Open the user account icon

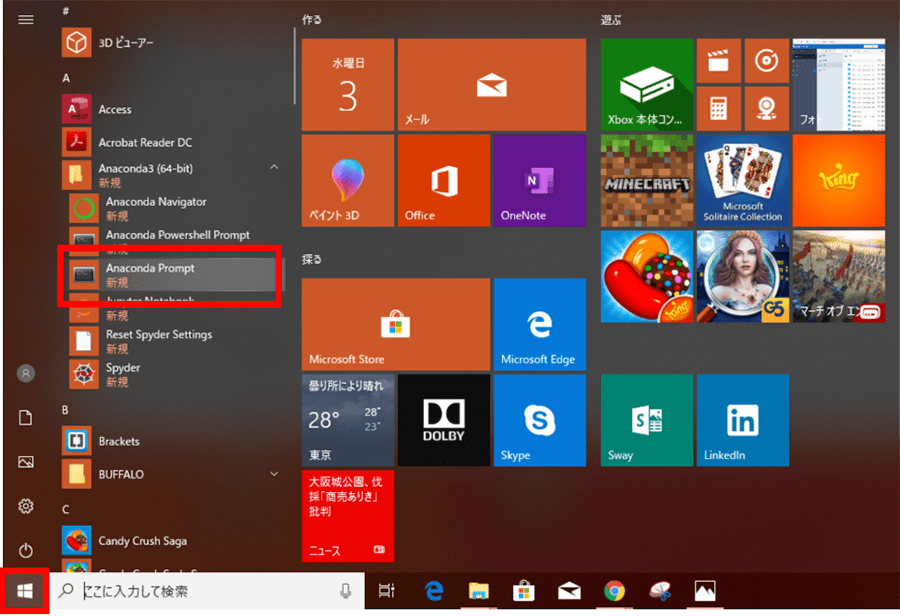click(x=26, y=374)
